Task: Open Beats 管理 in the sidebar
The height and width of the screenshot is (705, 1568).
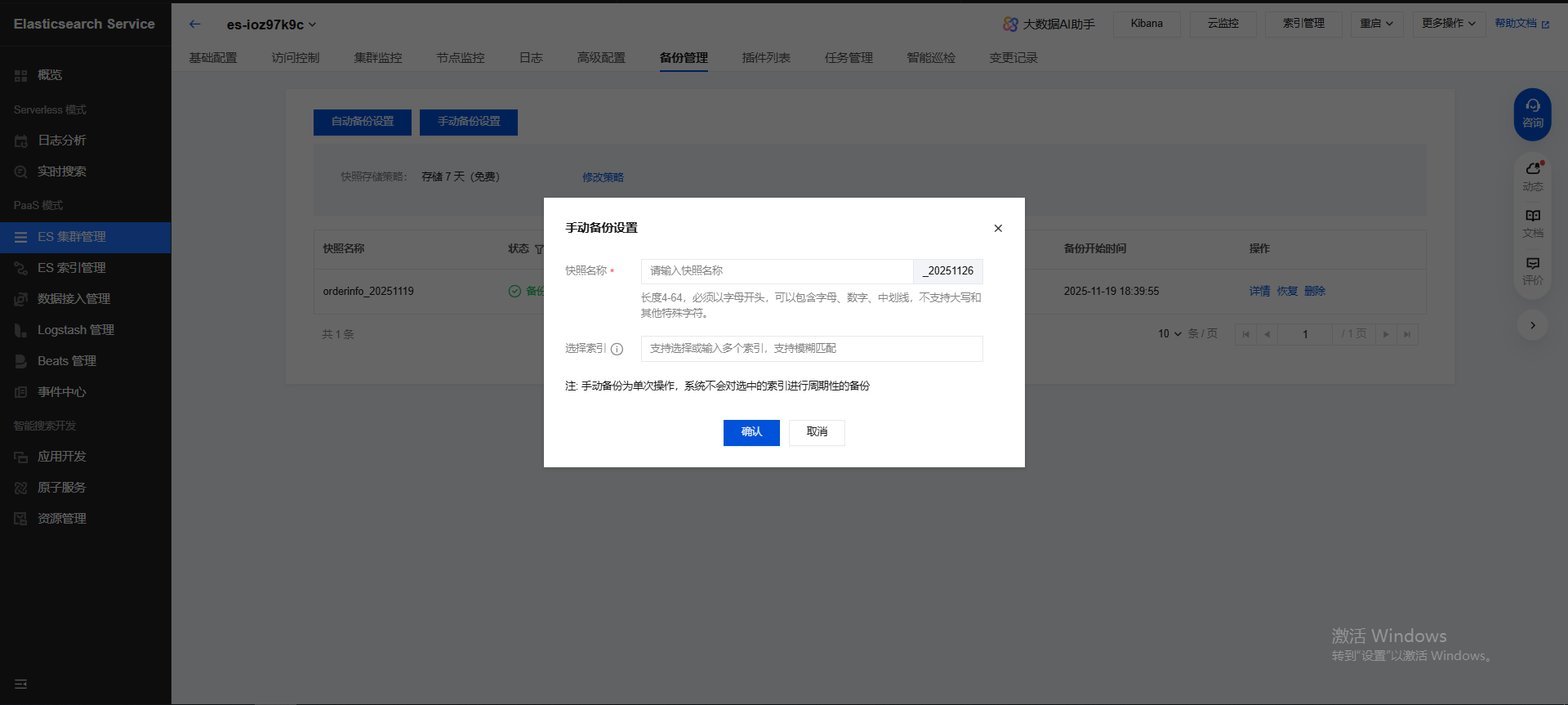Action: 85,361
